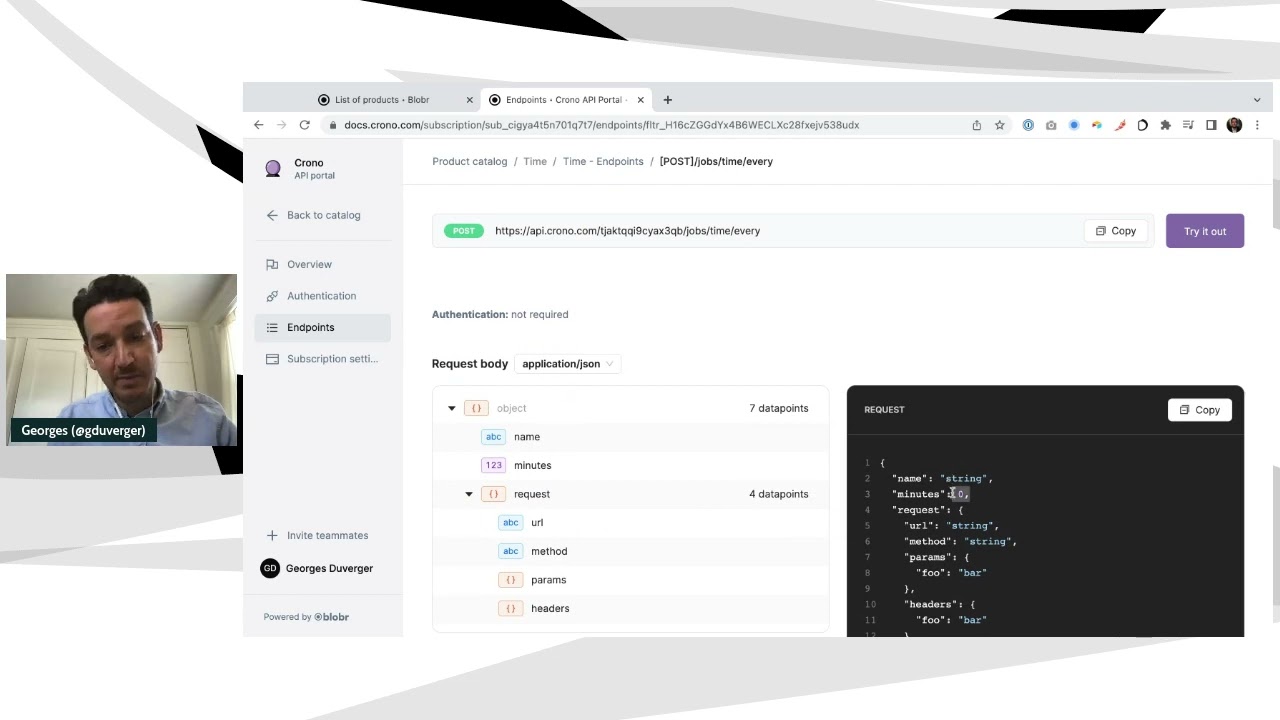Click the Georges Duverger user name
The width and height of the screenshot is (1280, 720).
tap(329, 568)
